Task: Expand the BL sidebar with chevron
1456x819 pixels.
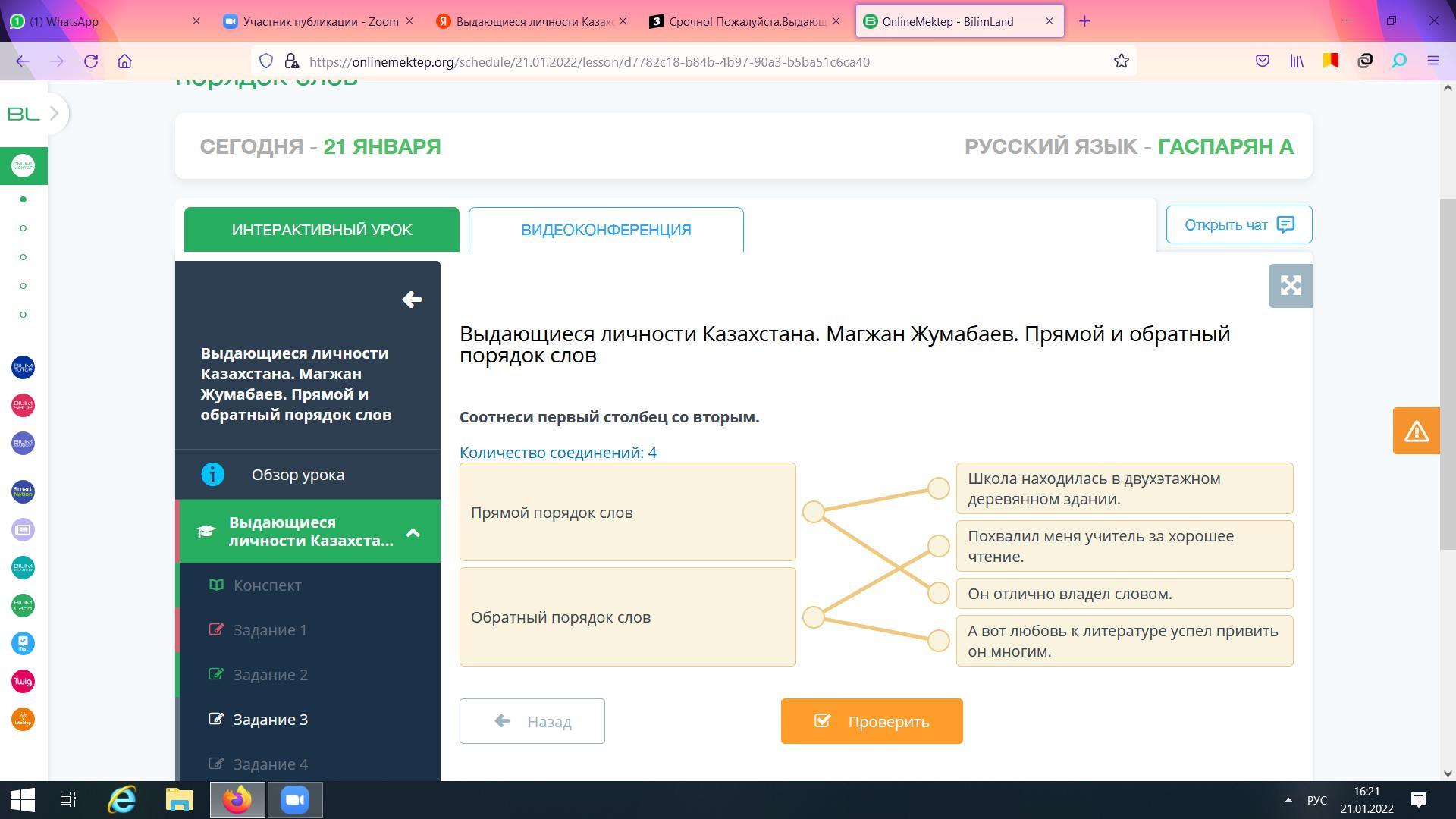Action: 54,114
